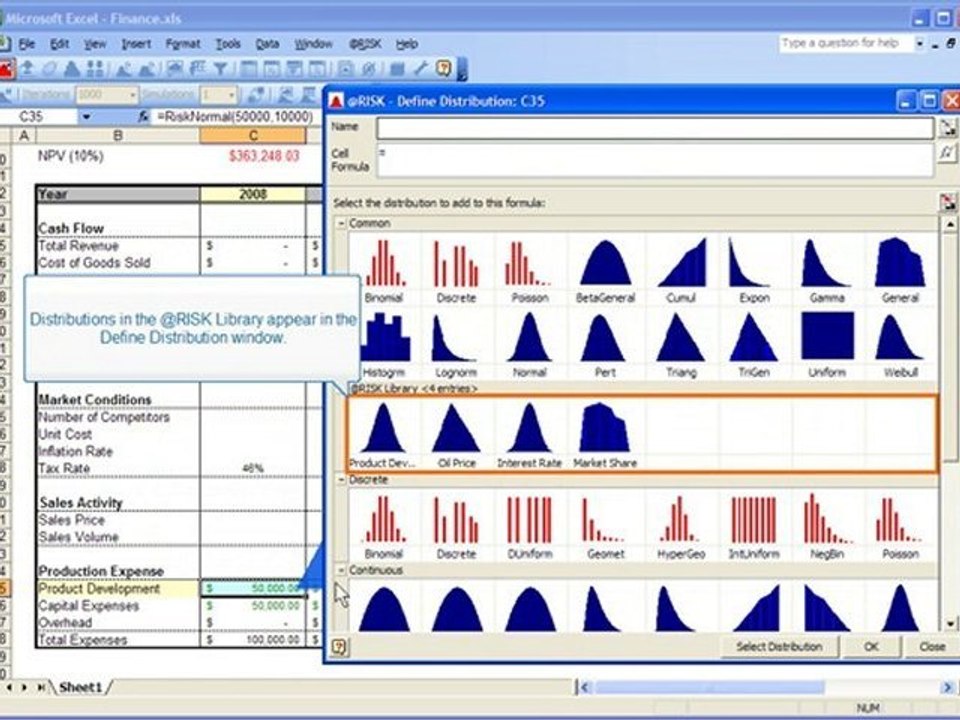Click the Type a question for help box
Image resolution: width=960 pixels, height=720 pixels.
846,43
